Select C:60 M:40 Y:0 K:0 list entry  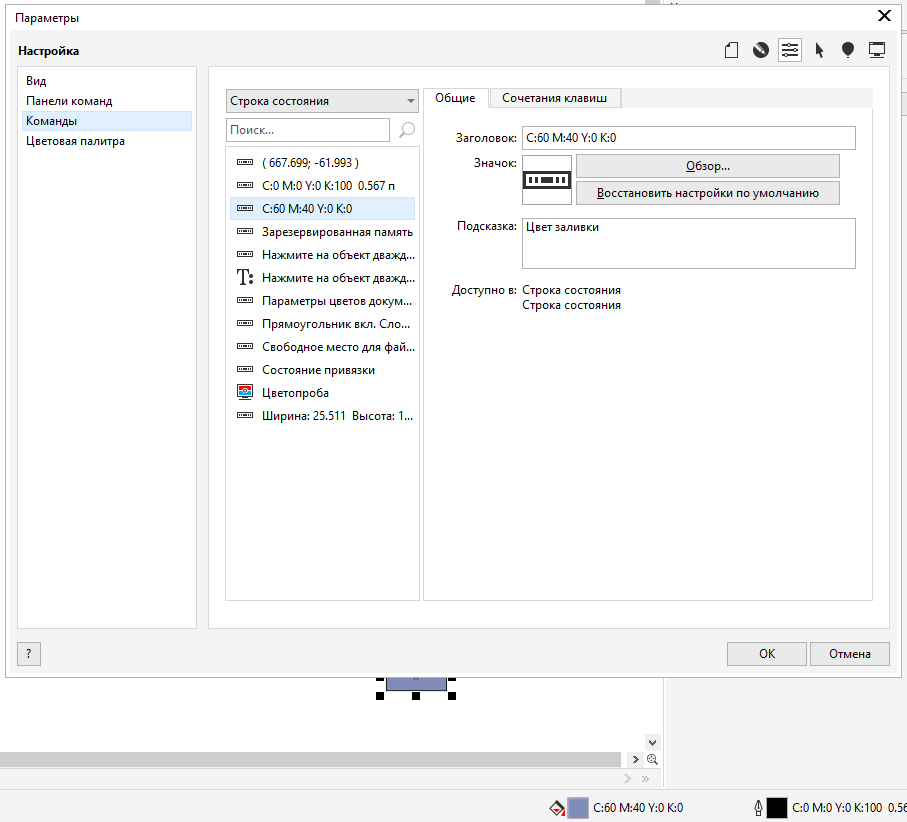(x=322, y=209)
